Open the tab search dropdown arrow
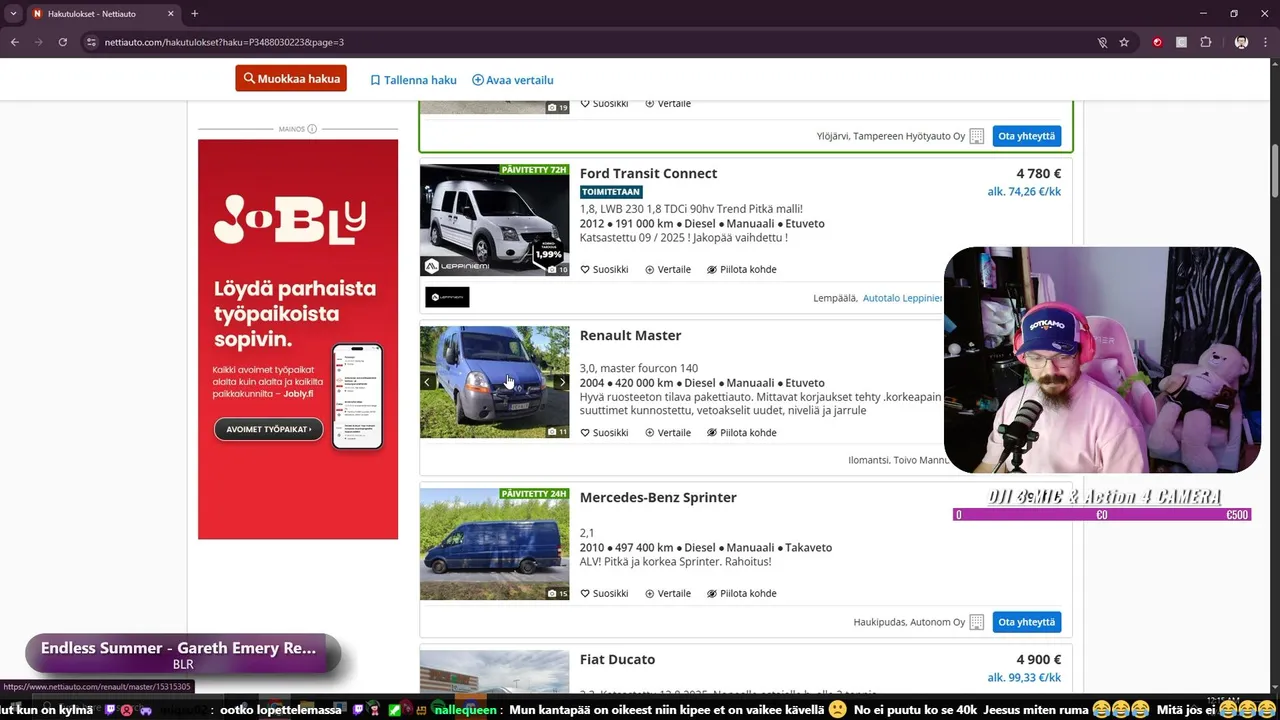 pos(13,14)
